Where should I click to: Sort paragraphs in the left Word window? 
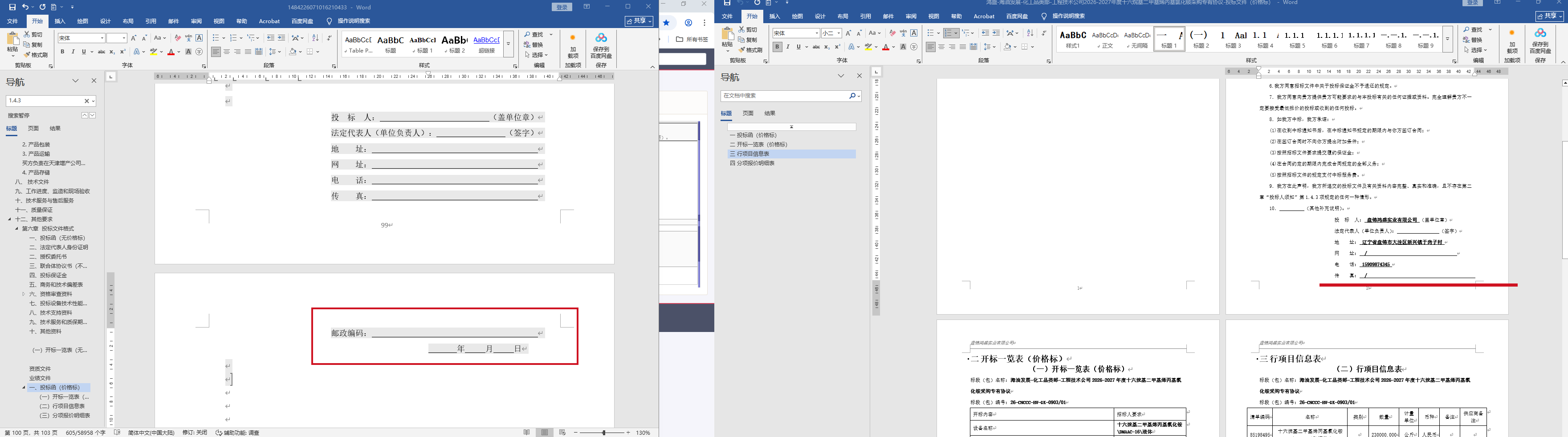[316, 38]
